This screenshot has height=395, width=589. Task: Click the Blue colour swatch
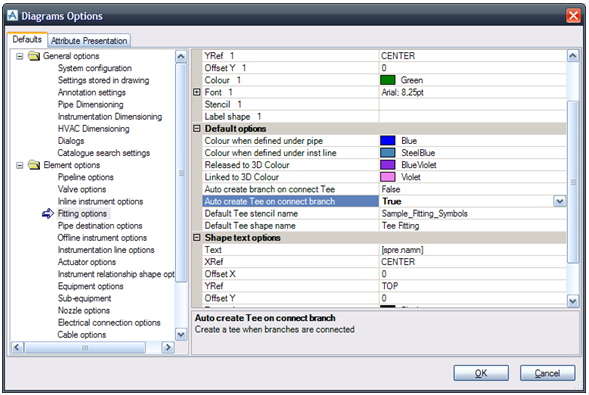(x=388, y=141)
